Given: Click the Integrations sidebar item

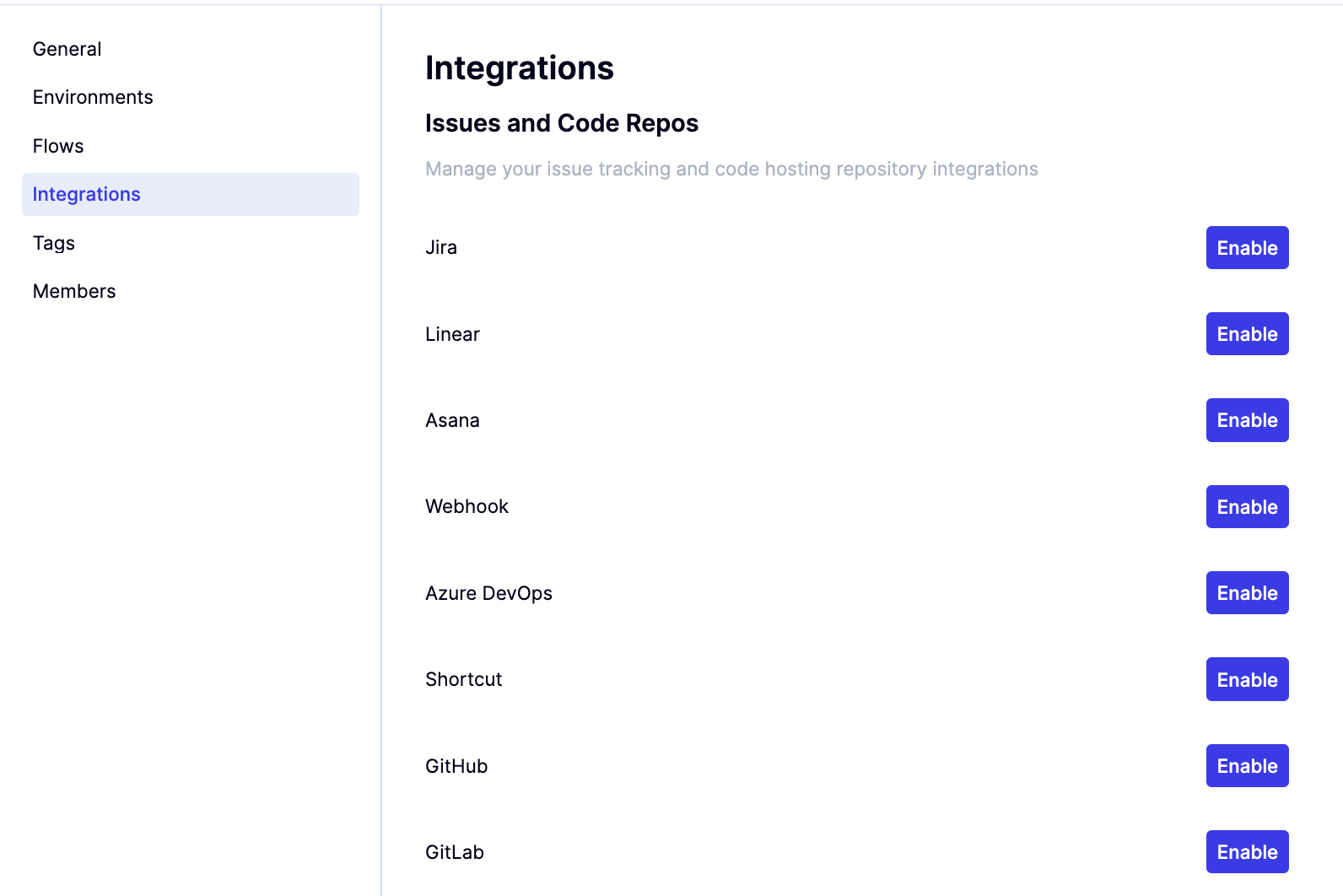Looking at the screenshot, I should click(87, 194).
